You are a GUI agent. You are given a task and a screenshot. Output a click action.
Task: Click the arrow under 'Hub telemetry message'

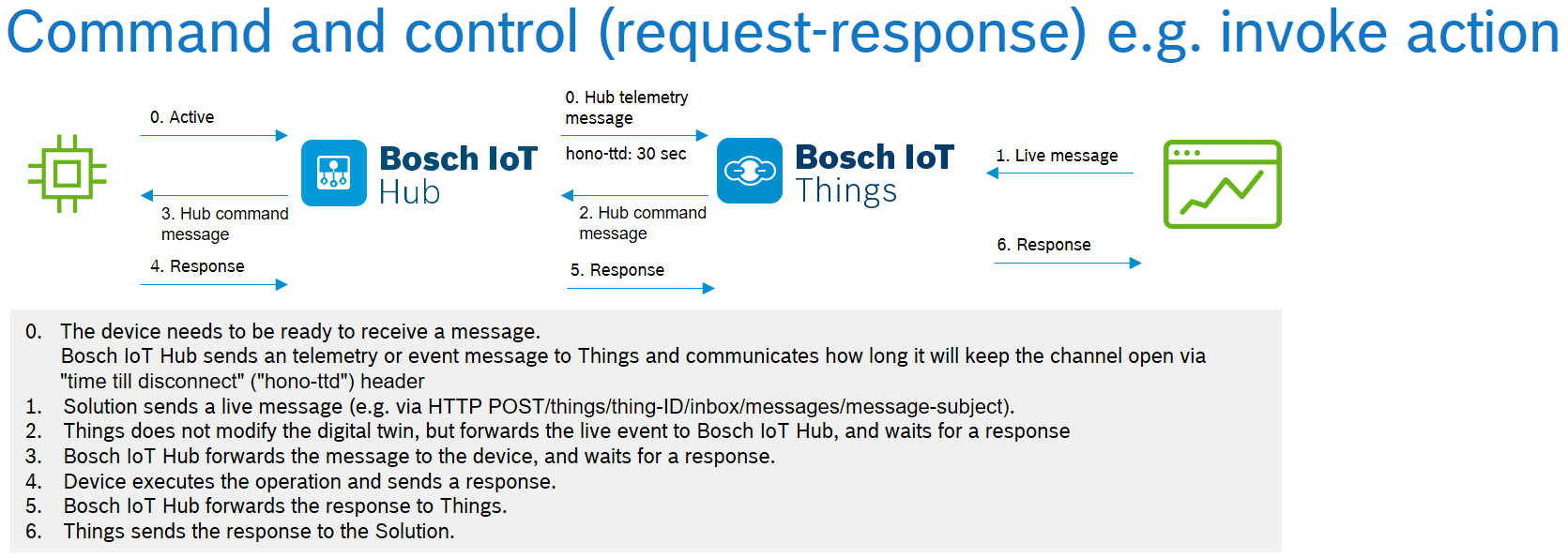634,135
